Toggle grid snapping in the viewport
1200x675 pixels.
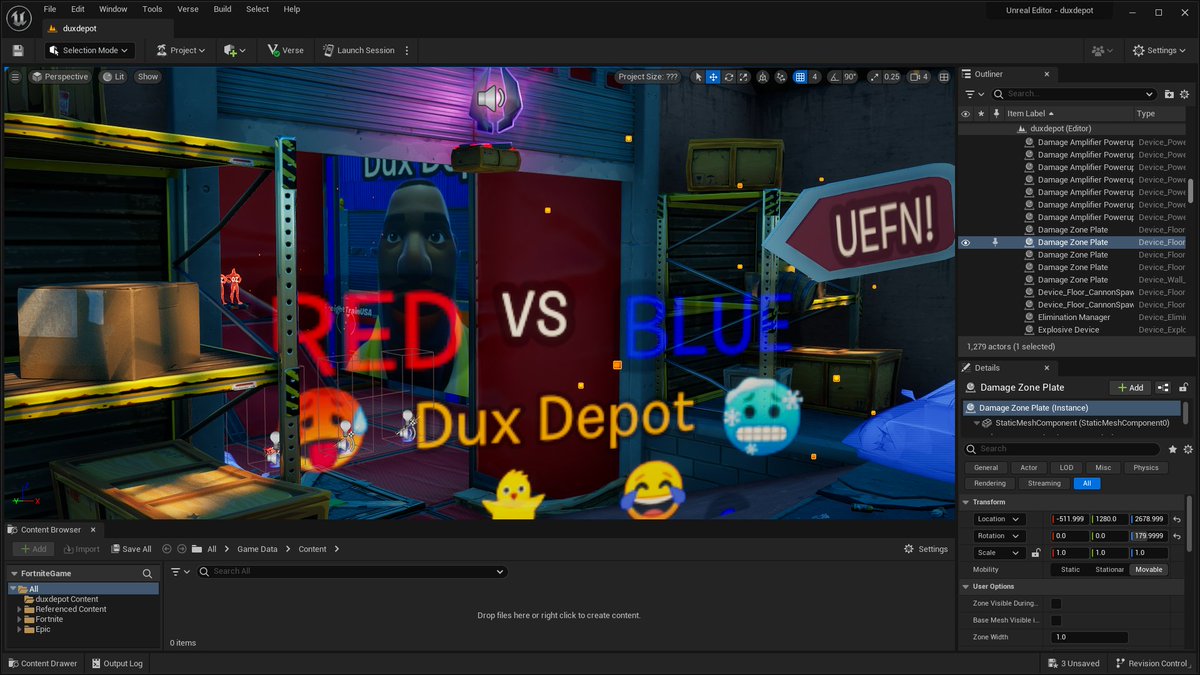coord(800,77)
